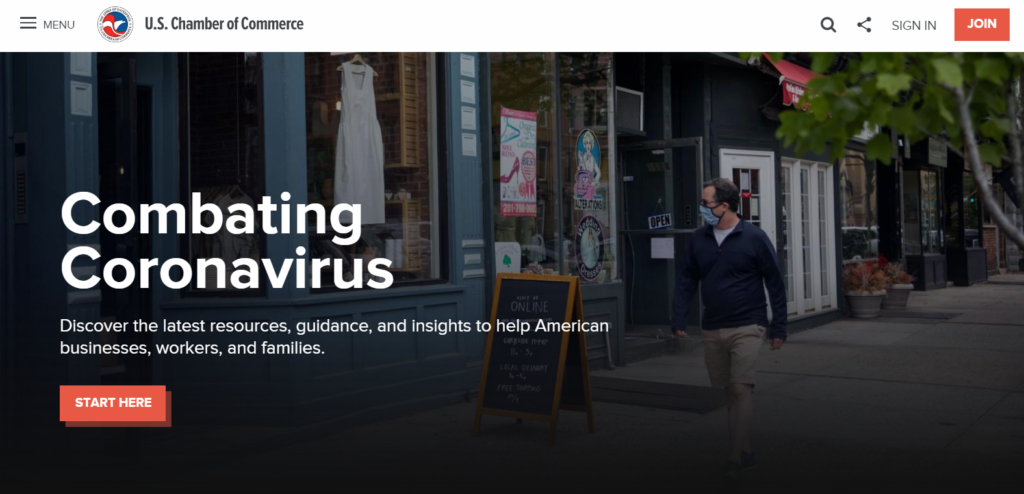The image size is (1024, 494).
Task: Click the flower pots on sidewalk
Action: [x=877, y=288]
